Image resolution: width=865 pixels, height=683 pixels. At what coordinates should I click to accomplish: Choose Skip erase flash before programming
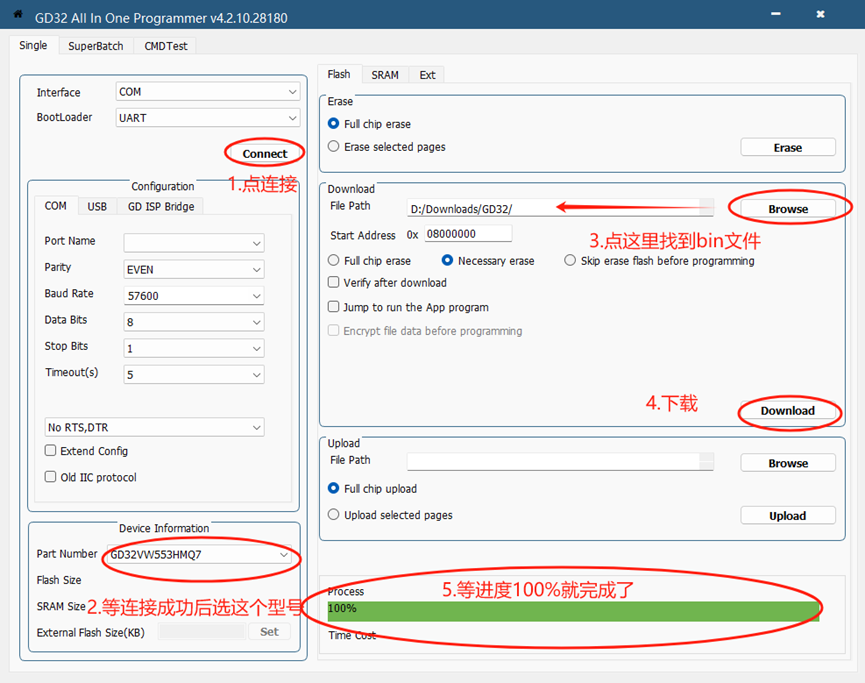pyautogui.click(x=570, y=261)
